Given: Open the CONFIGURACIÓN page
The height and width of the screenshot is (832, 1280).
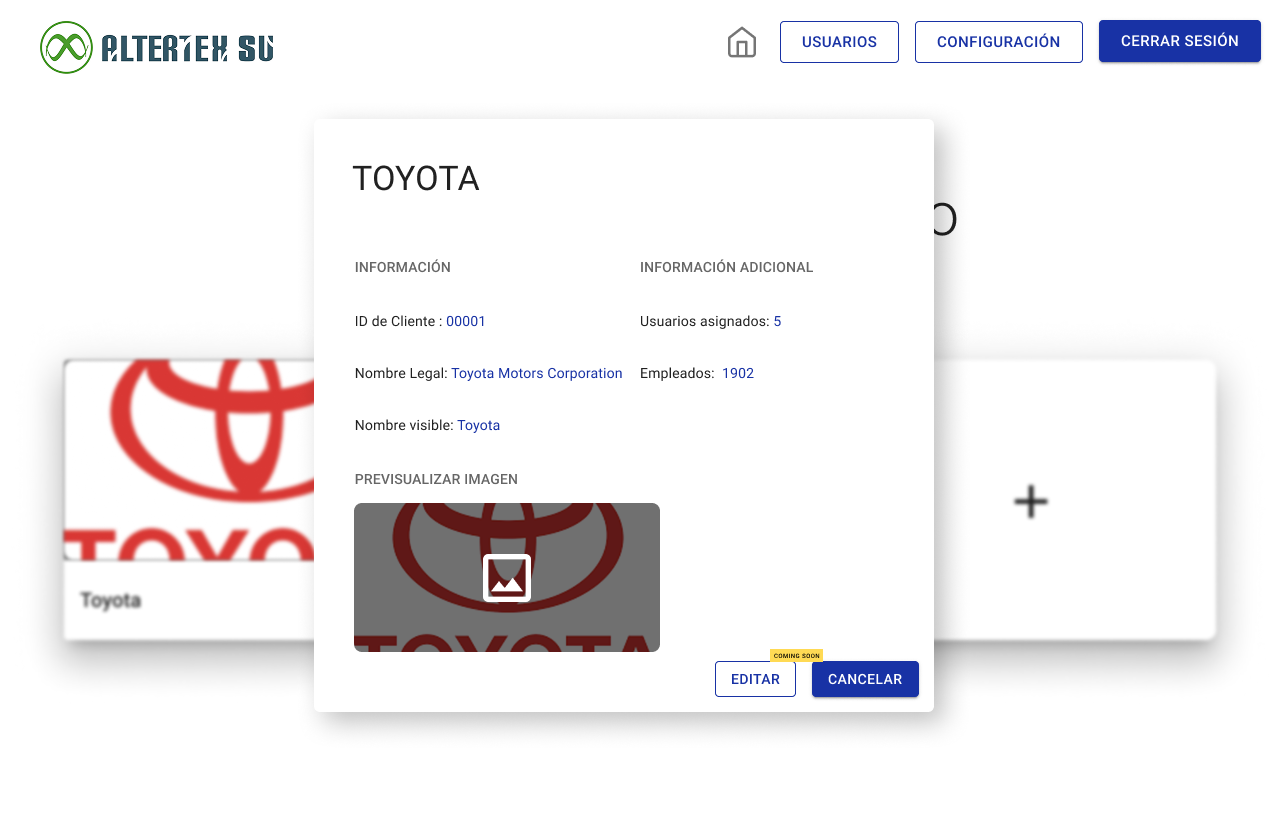Looking at the screenshot, I should tap(999, 42).
